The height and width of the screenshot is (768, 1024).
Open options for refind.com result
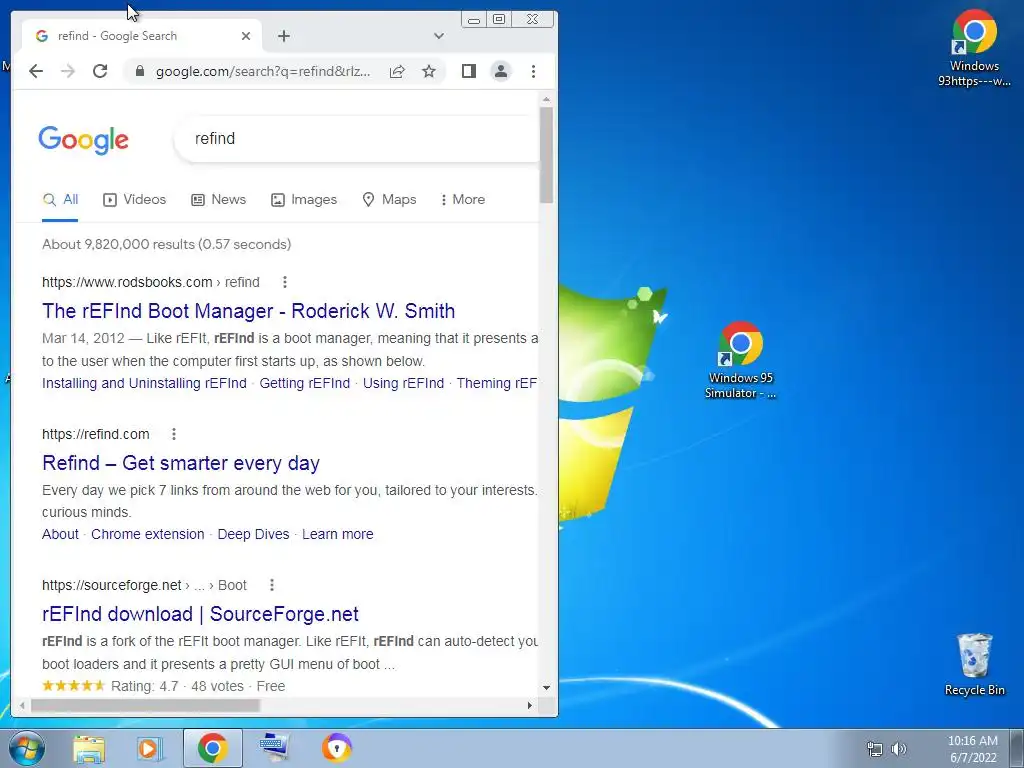click(x=174, y=434)
